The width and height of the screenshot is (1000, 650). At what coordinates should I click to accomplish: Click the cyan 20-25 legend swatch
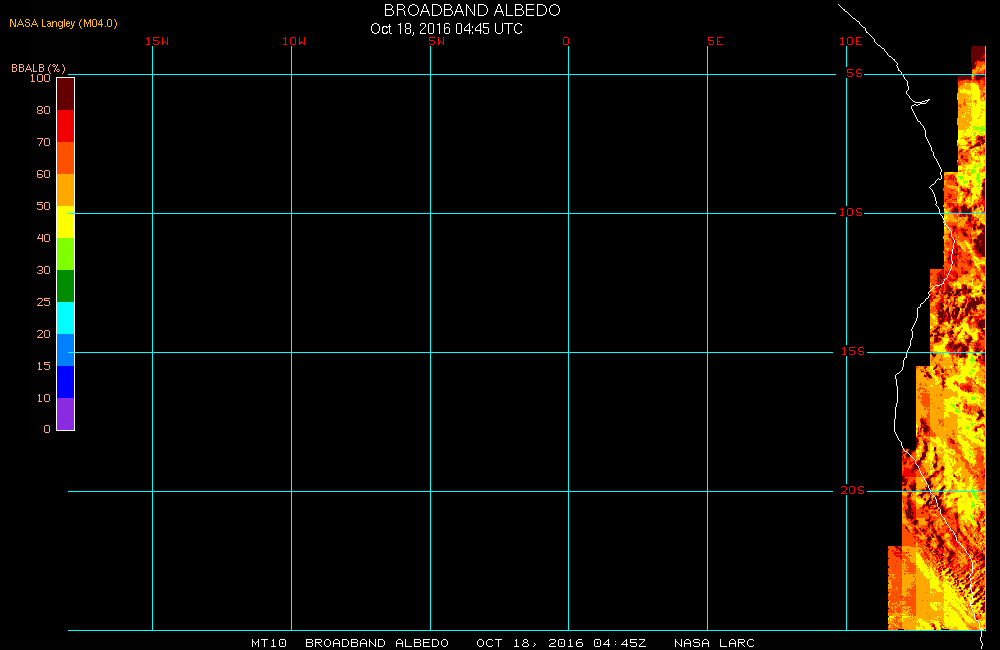point(66,318)
